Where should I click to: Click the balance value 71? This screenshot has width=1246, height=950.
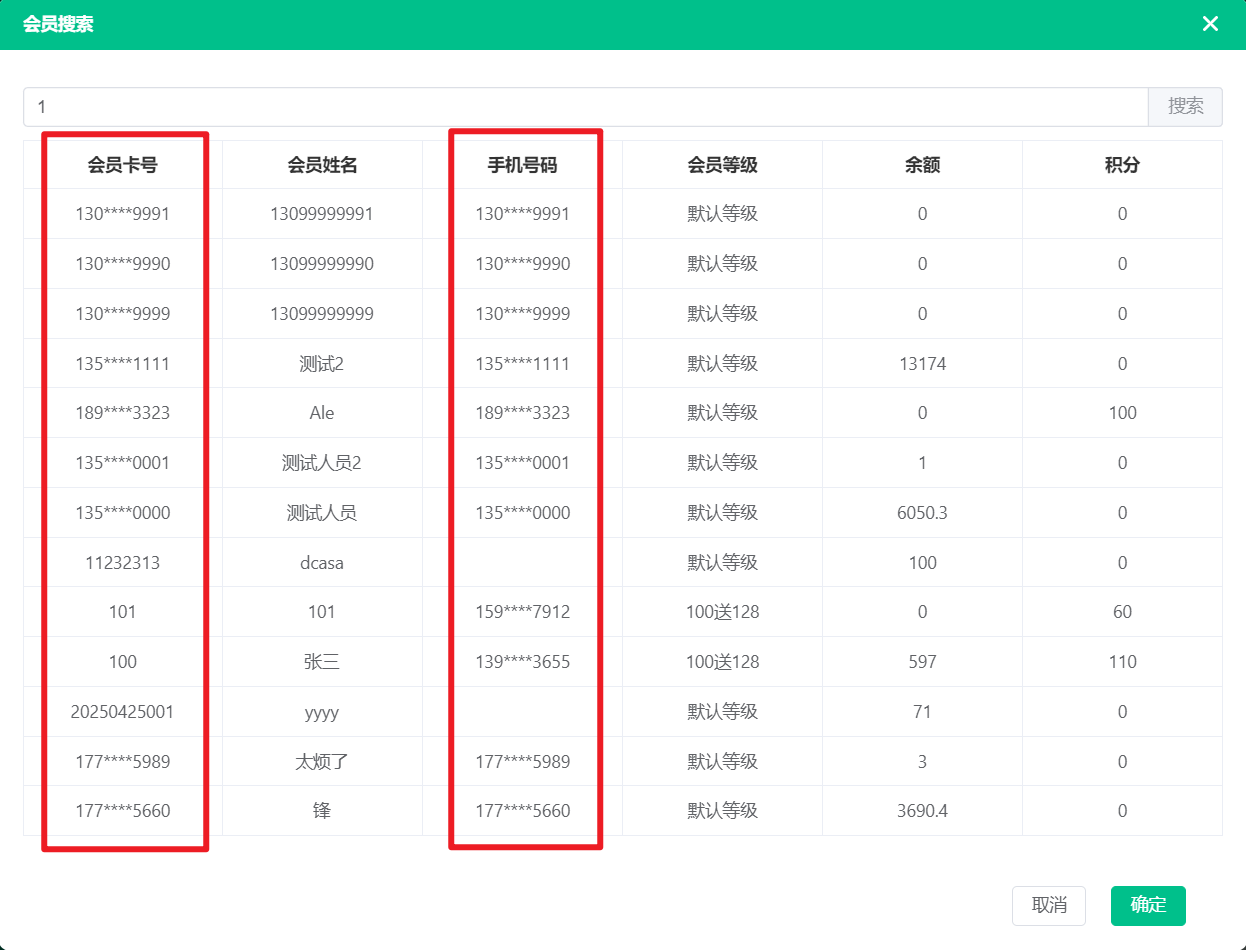(922, 712)
